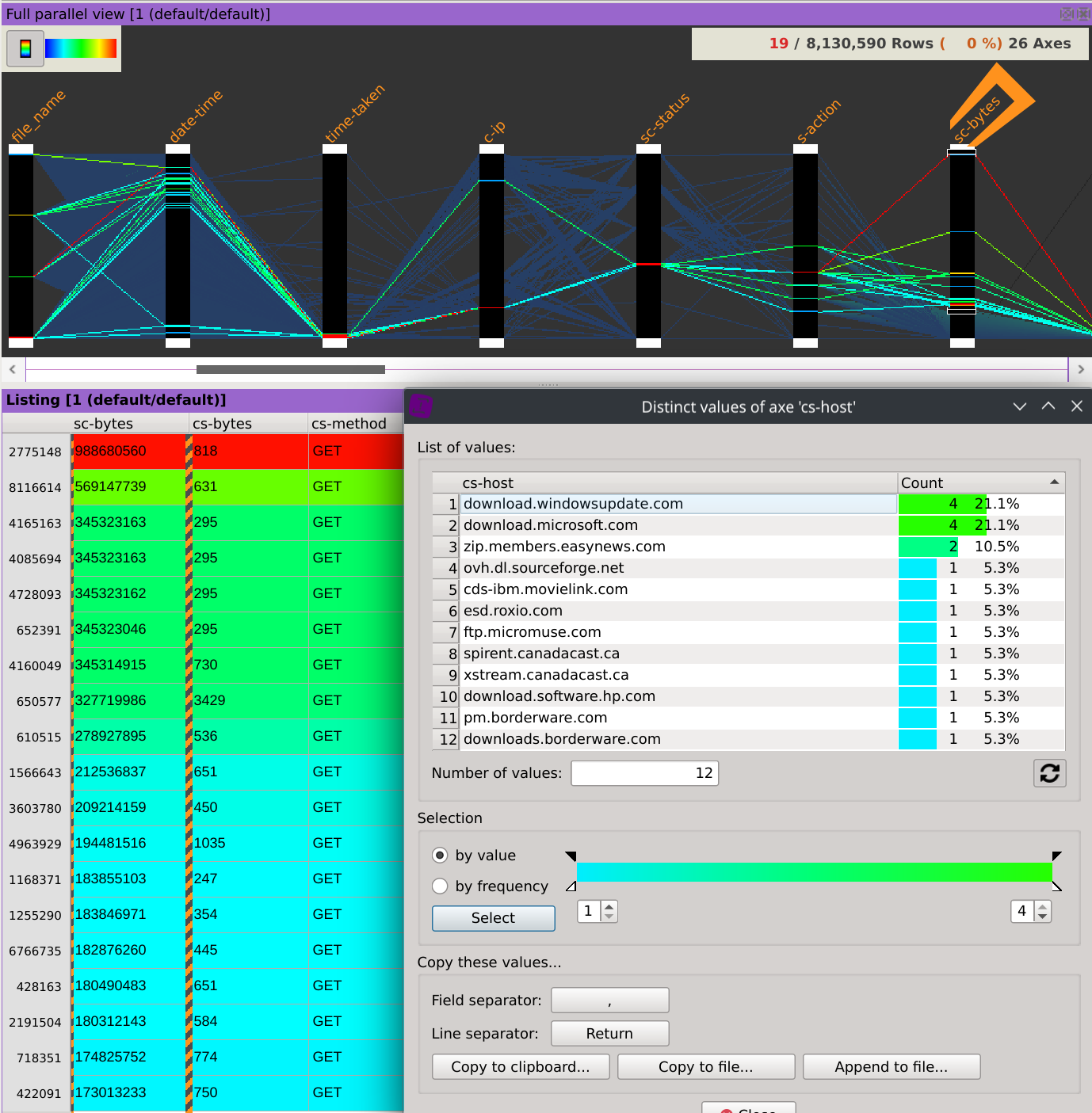Screen dimensions: 1092x1113
Task: Click the refresh distinct values icon
Action: 1049,773
